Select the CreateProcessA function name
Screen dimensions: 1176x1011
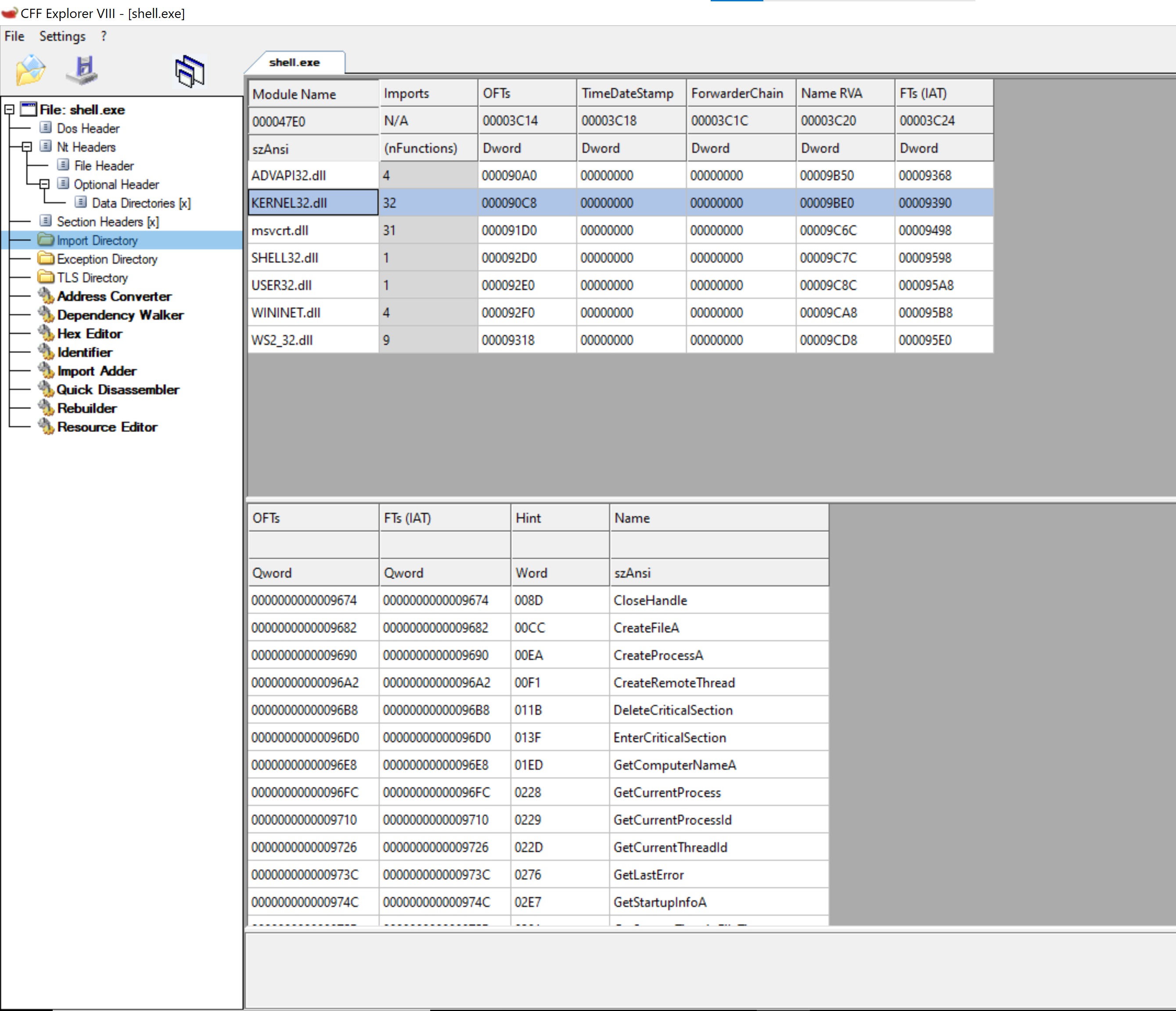pyautogui.click(x=658, y=655)
